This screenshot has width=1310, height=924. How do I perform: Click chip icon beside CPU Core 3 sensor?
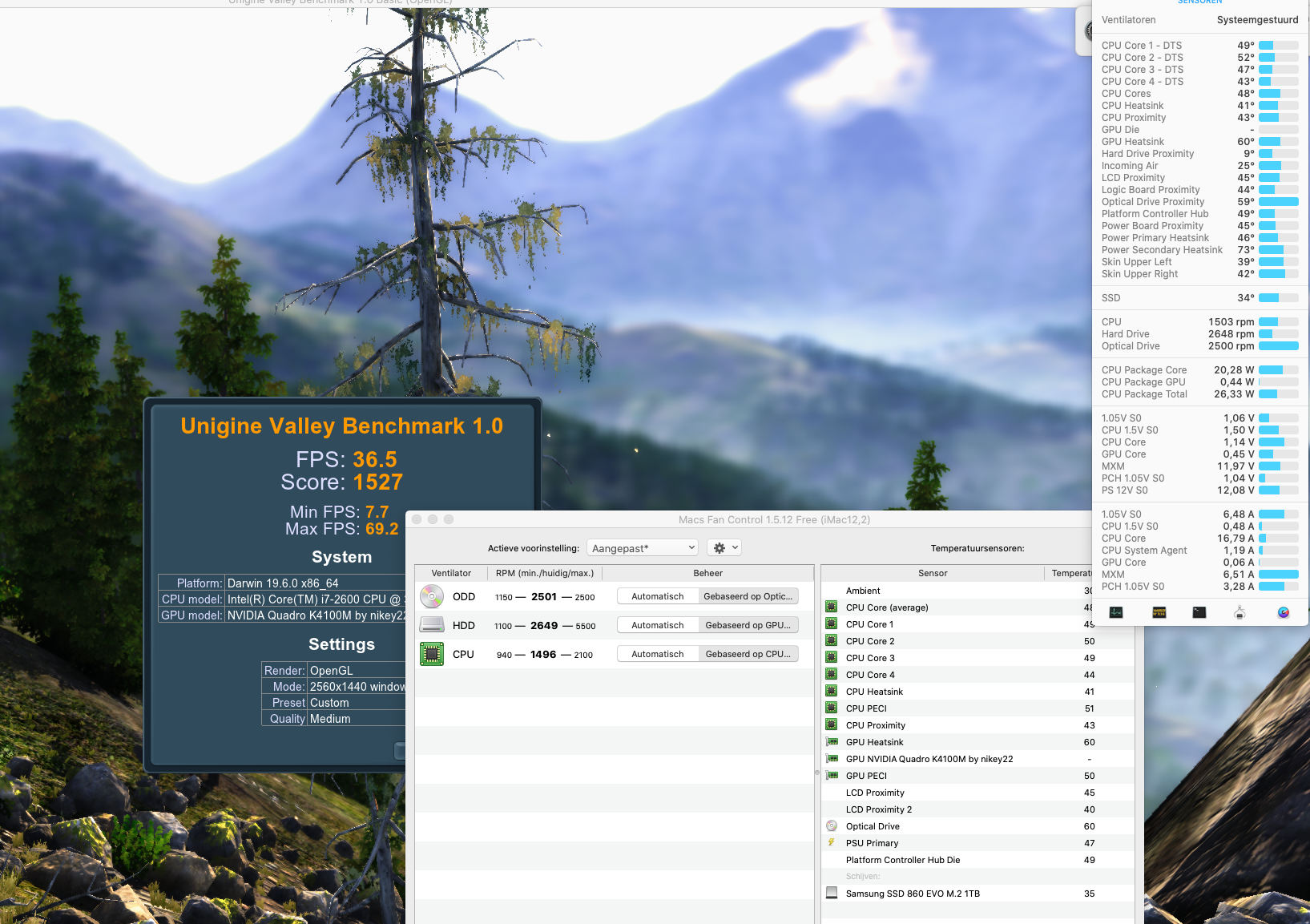coord(832,658)
